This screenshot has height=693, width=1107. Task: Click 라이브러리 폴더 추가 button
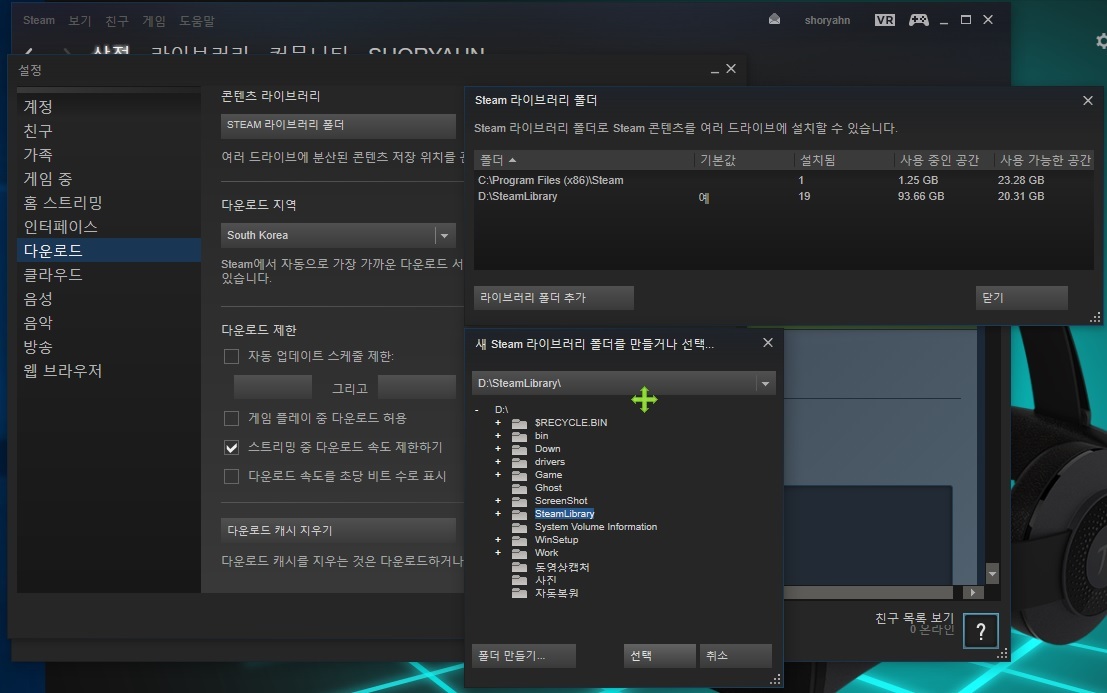(554, 298)
